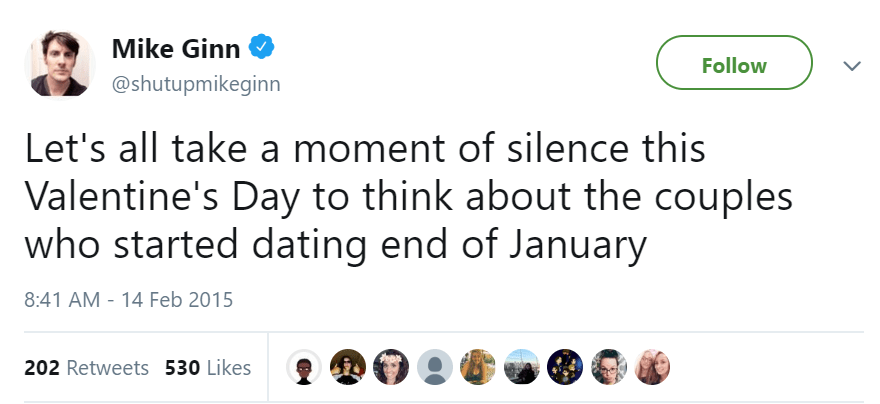
Task: Click the city skyline liker avatar
Action: [x=520, y=368]
